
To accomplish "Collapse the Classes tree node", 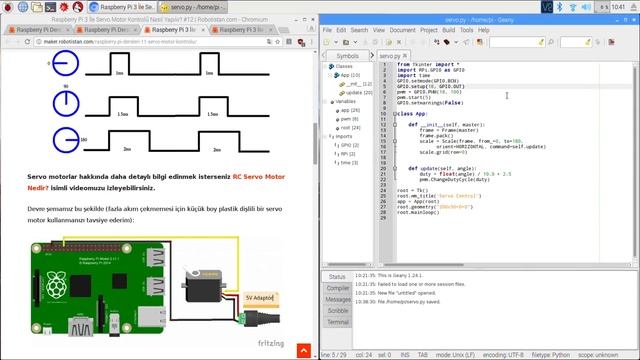I will pos(326,66).
